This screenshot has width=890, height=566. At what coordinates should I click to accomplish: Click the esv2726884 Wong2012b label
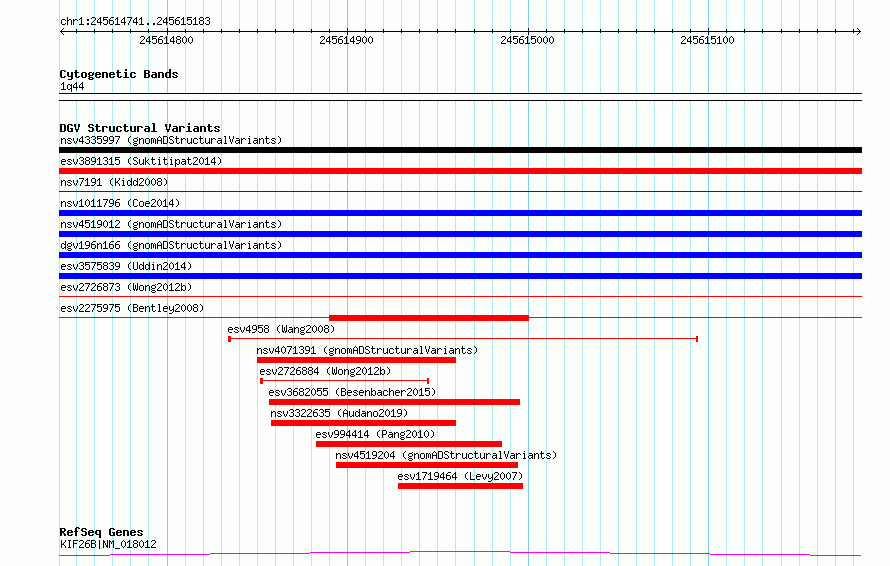pyautogui.click(x=325, y=371)
